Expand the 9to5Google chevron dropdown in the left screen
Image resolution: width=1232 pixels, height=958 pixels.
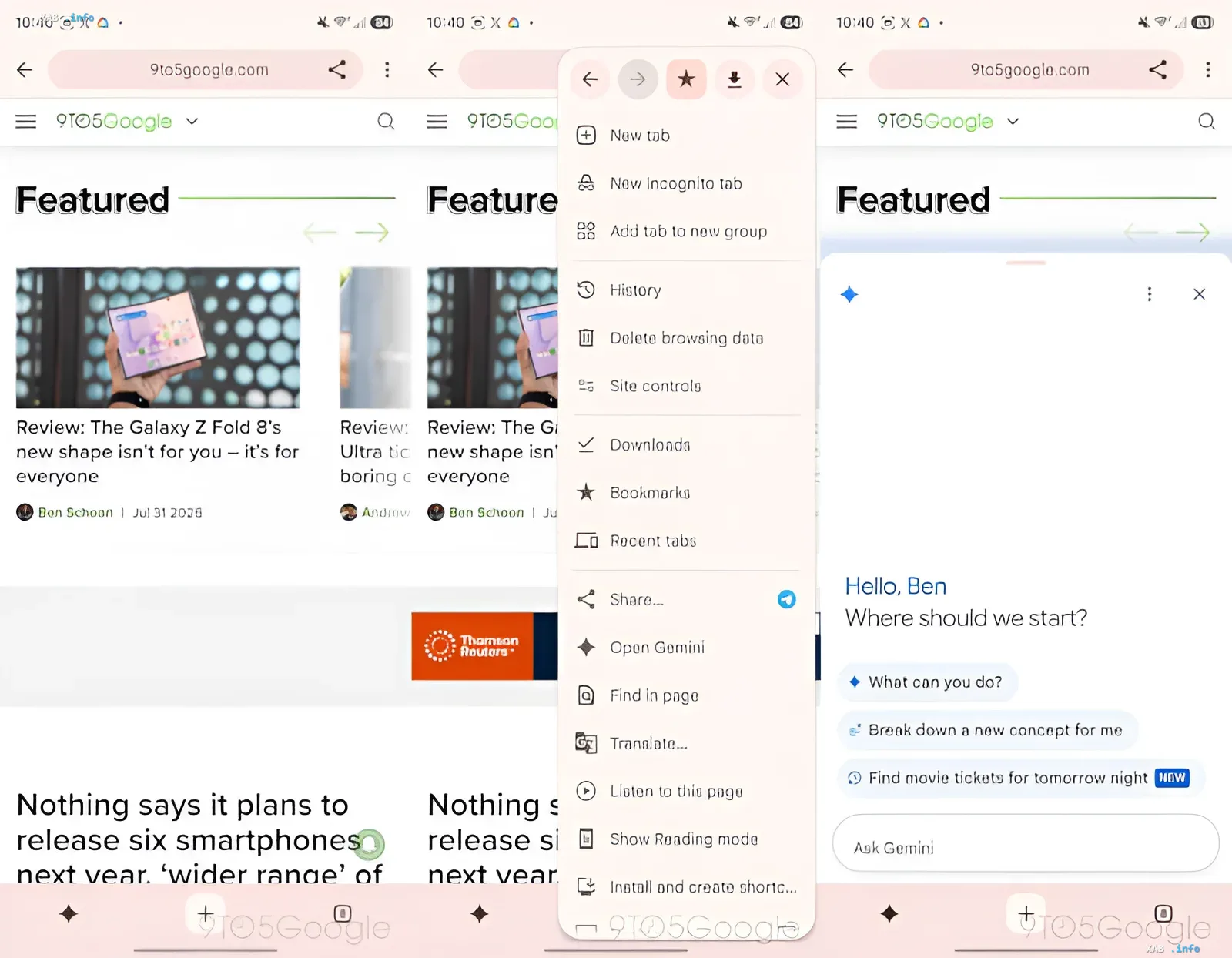pos(192,121)
